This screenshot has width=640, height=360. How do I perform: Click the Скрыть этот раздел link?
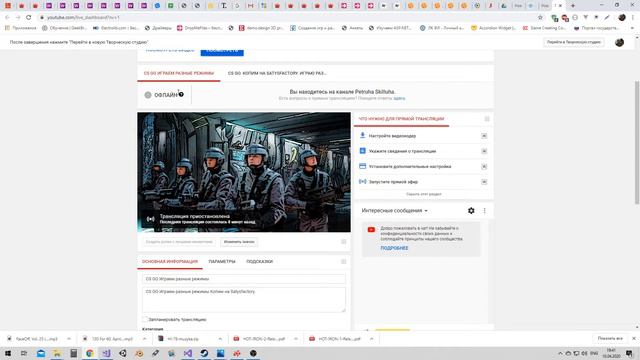point(424,194)
